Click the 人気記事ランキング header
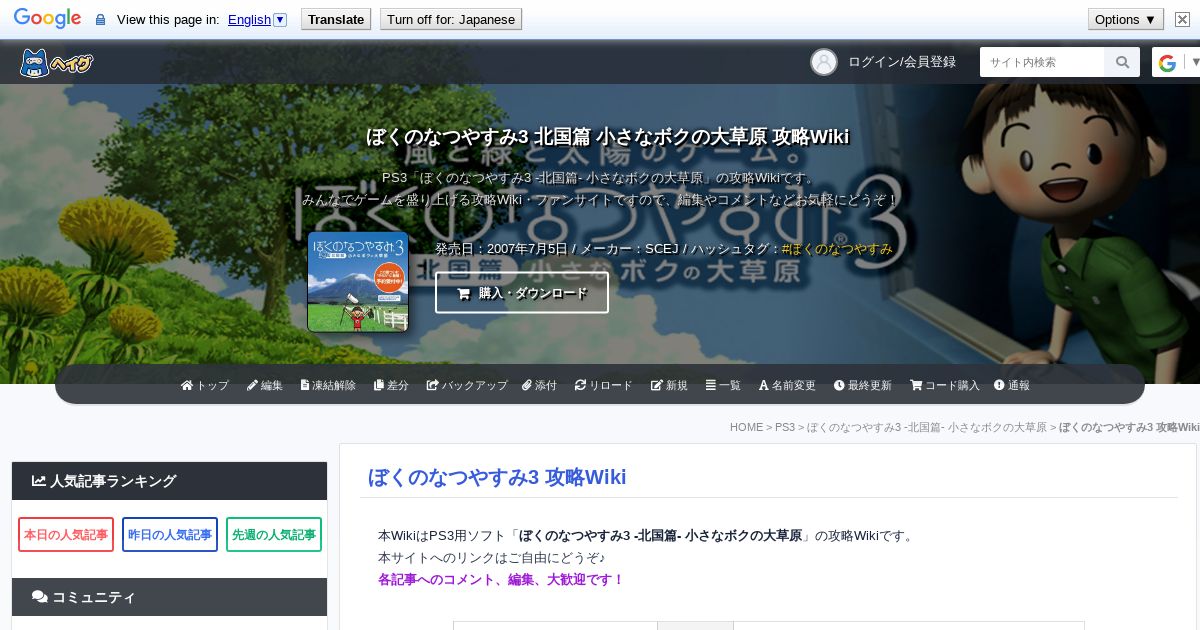 coord(169,481)
